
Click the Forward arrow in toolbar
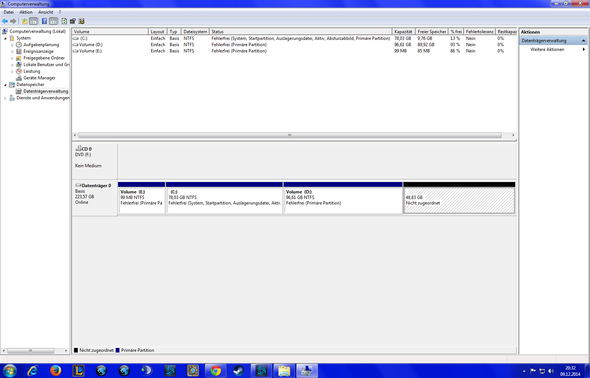tap(13, 21)
